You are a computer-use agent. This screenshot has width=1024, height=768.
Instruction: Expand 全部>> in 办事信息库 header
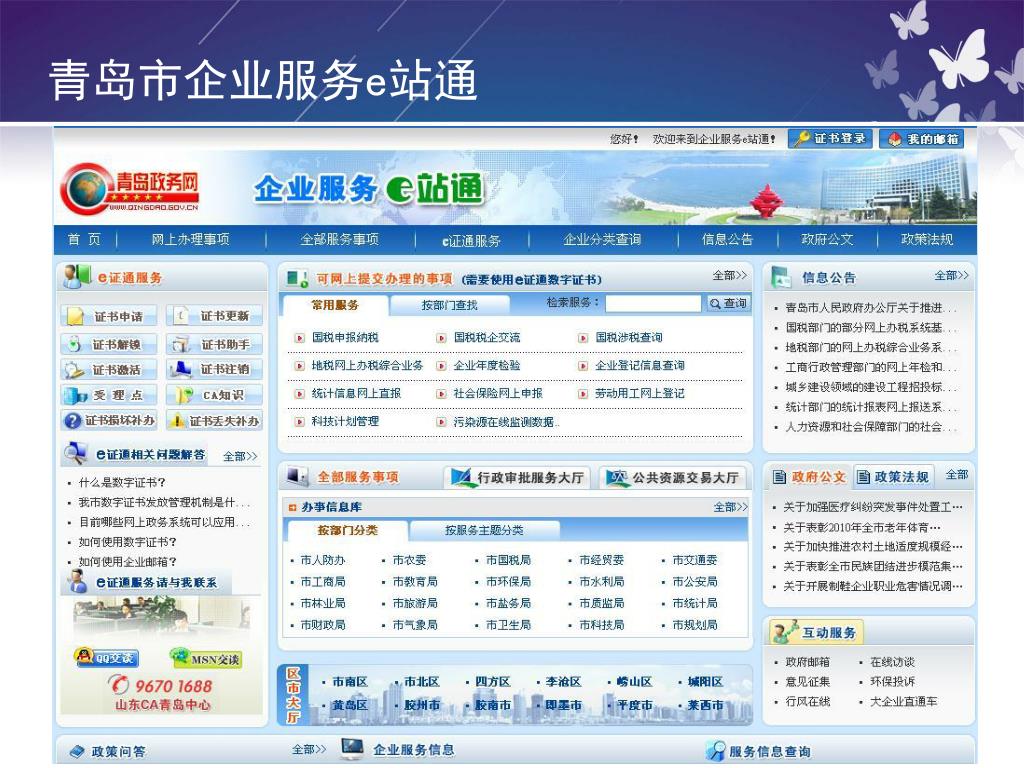[x=730, y=507]
